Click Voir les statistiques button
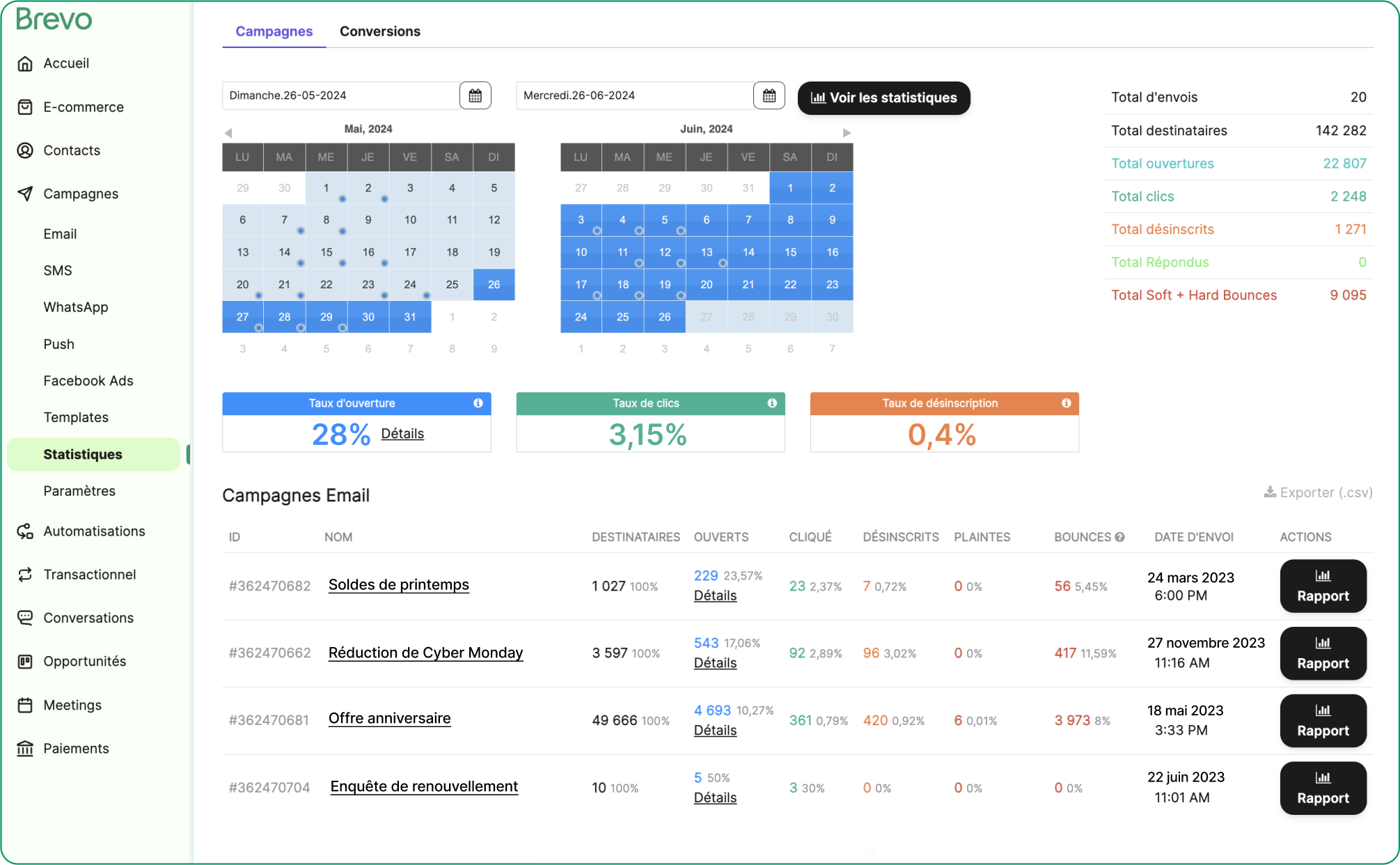 tap(883, 98)
